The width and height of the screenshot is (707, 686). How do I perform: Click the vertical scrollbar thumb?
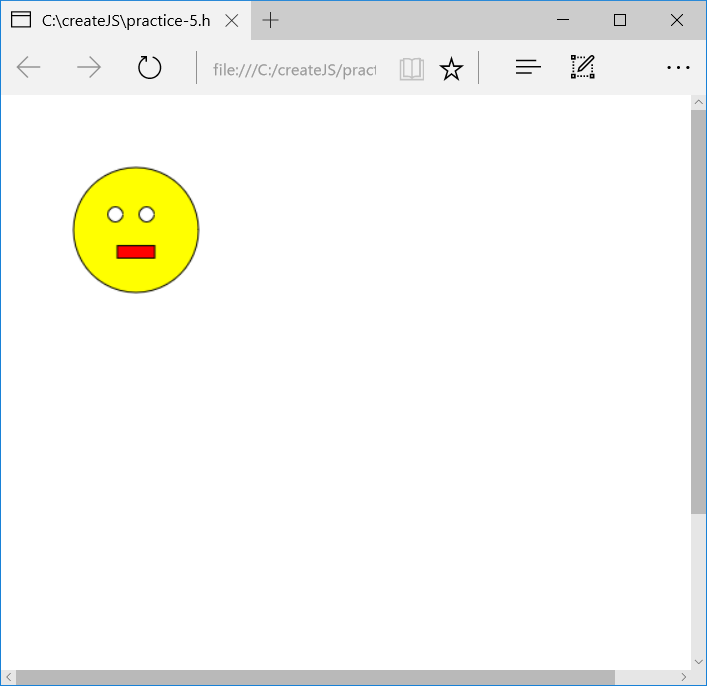pos(698,310)
